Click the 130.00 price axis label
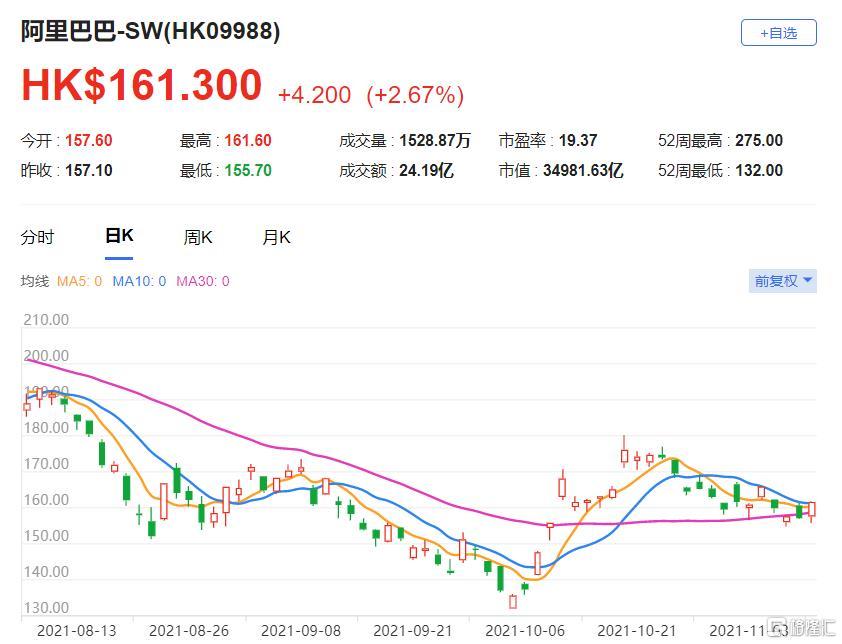 click(x=46, y=607)
